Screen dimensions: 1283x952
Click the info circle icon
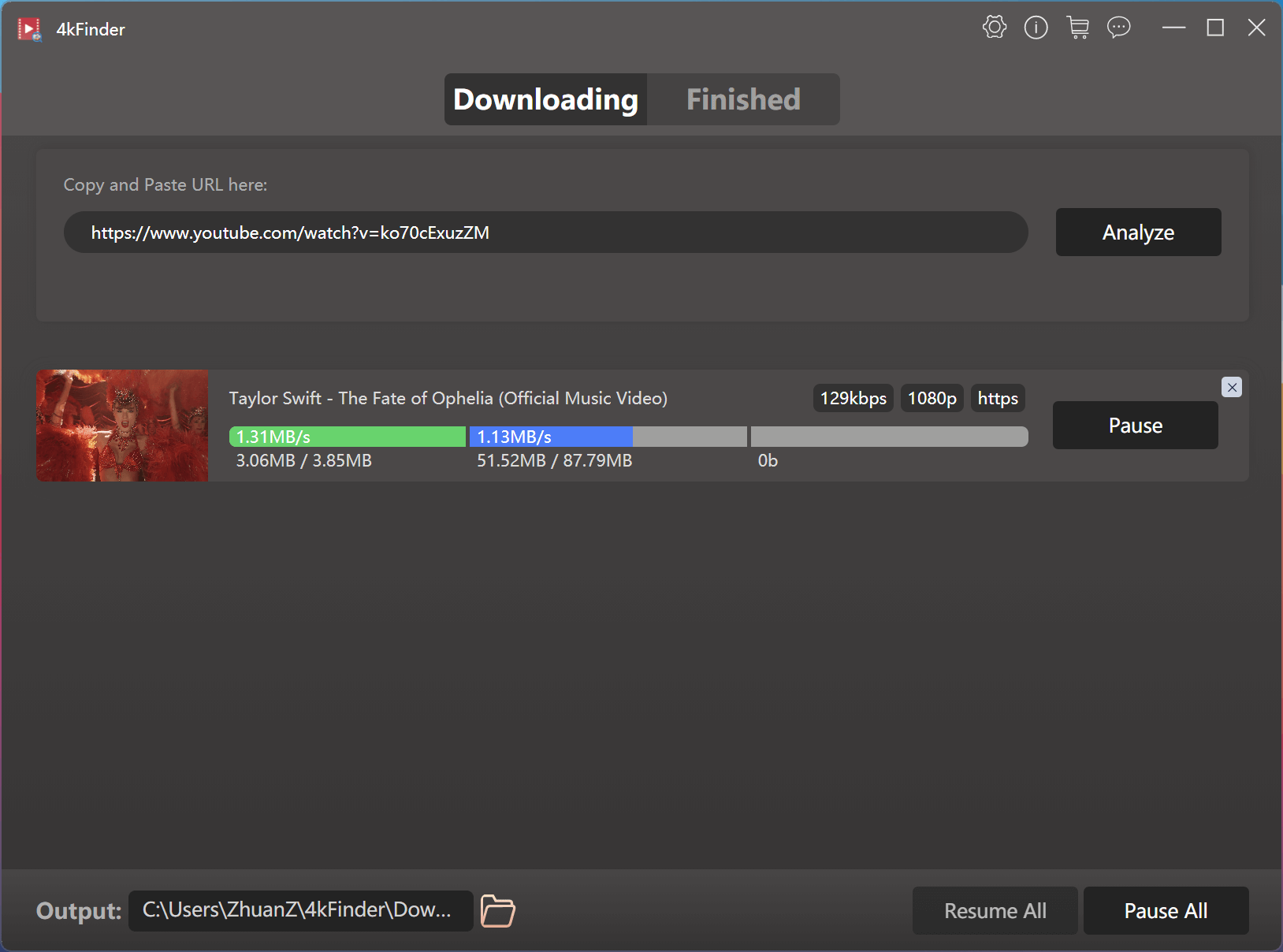click(x=1036, y=28)
